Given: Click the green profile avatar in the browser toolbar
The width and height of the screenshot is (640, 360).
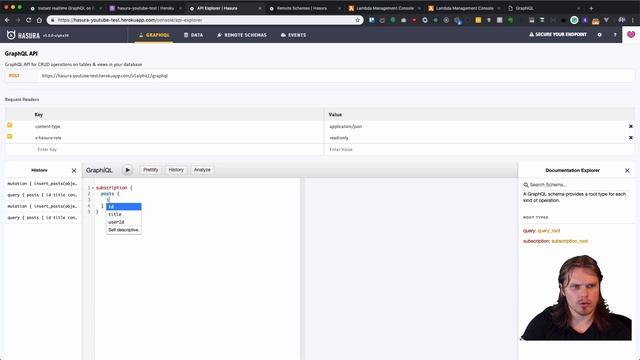Looking at the screenshot, I should [x=574, y=20].
